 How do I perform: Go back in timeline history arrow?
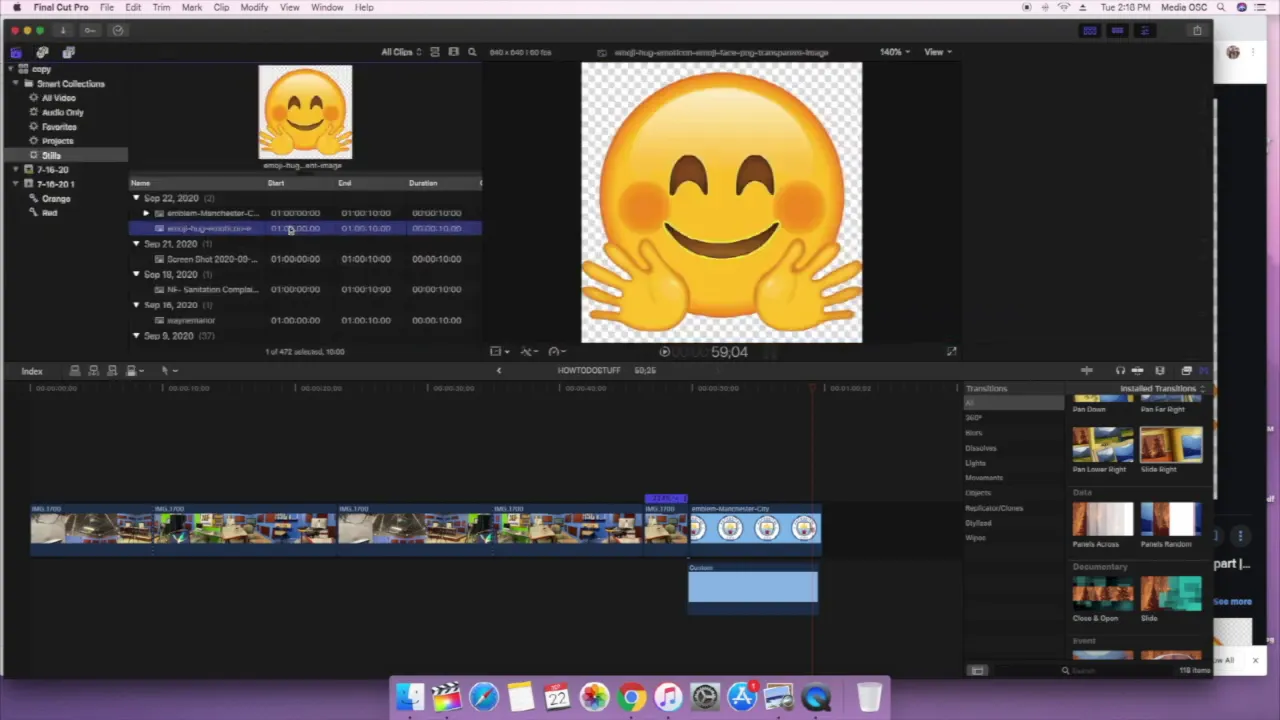tap(499, 371)
